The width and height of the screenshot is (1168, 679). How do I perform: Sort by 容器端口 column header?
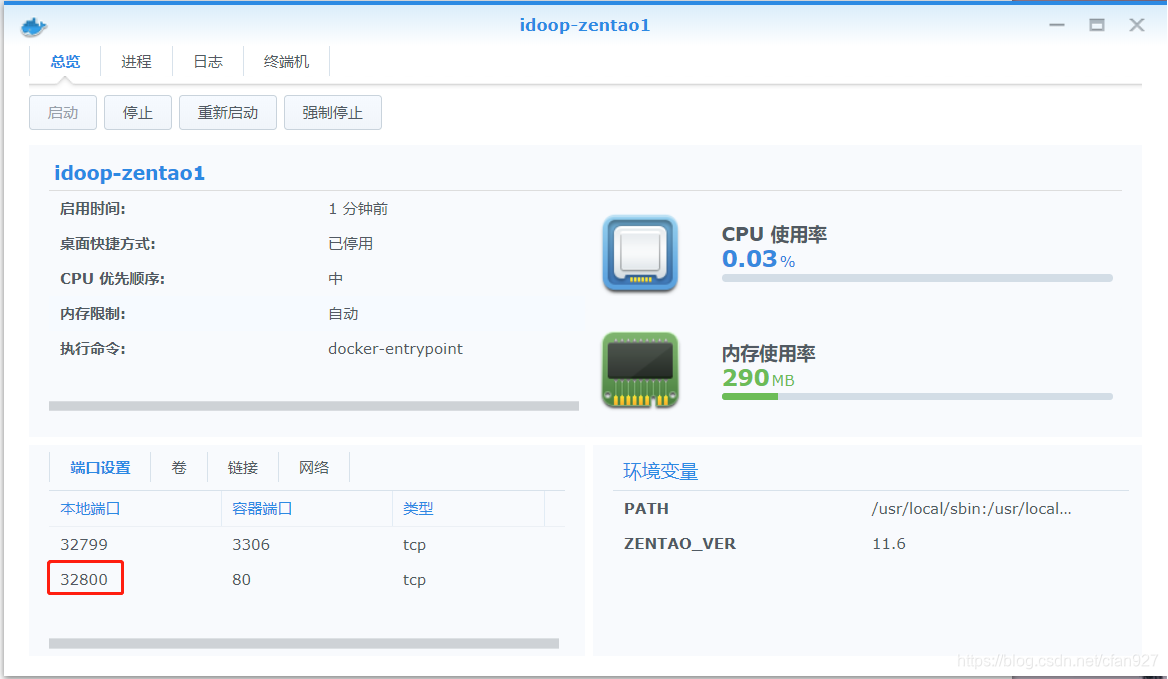click(307, 509)
